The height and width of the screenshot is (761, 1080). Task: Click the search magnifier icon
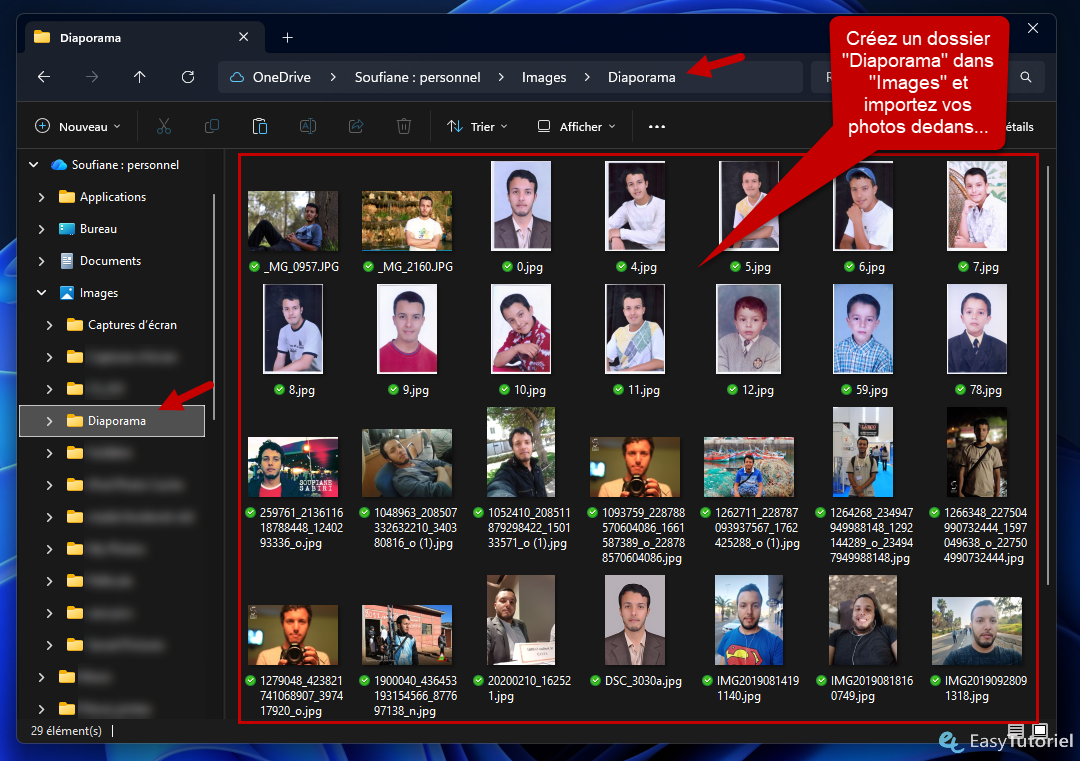click(x=1026, y=77)
